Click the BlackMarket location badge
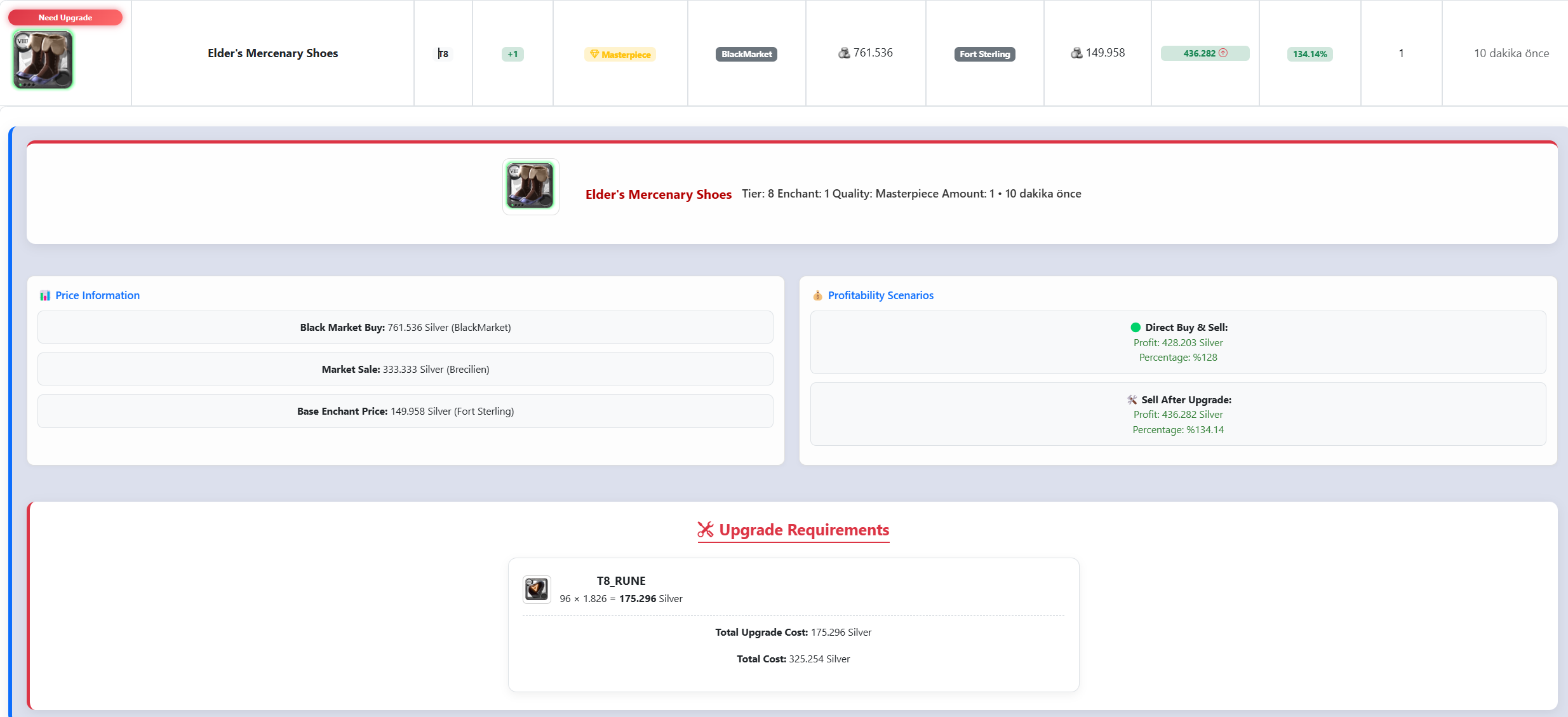 746,55
